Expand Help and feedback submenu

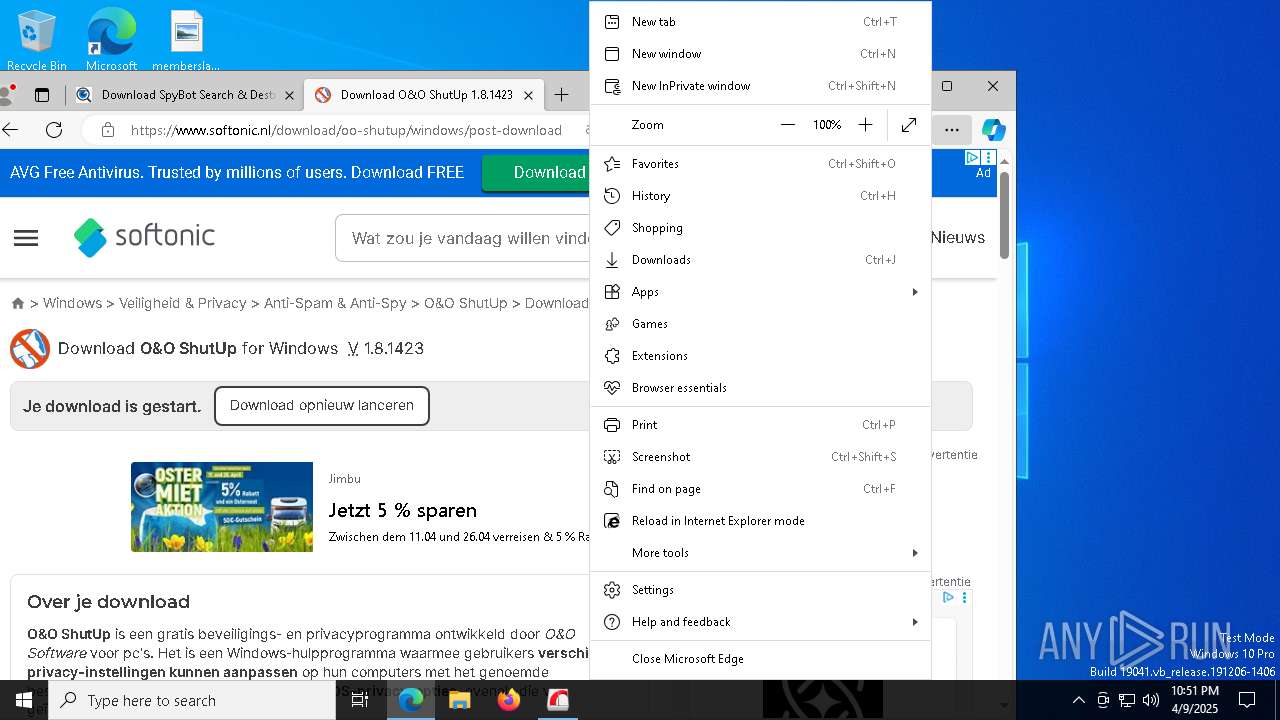760,622
